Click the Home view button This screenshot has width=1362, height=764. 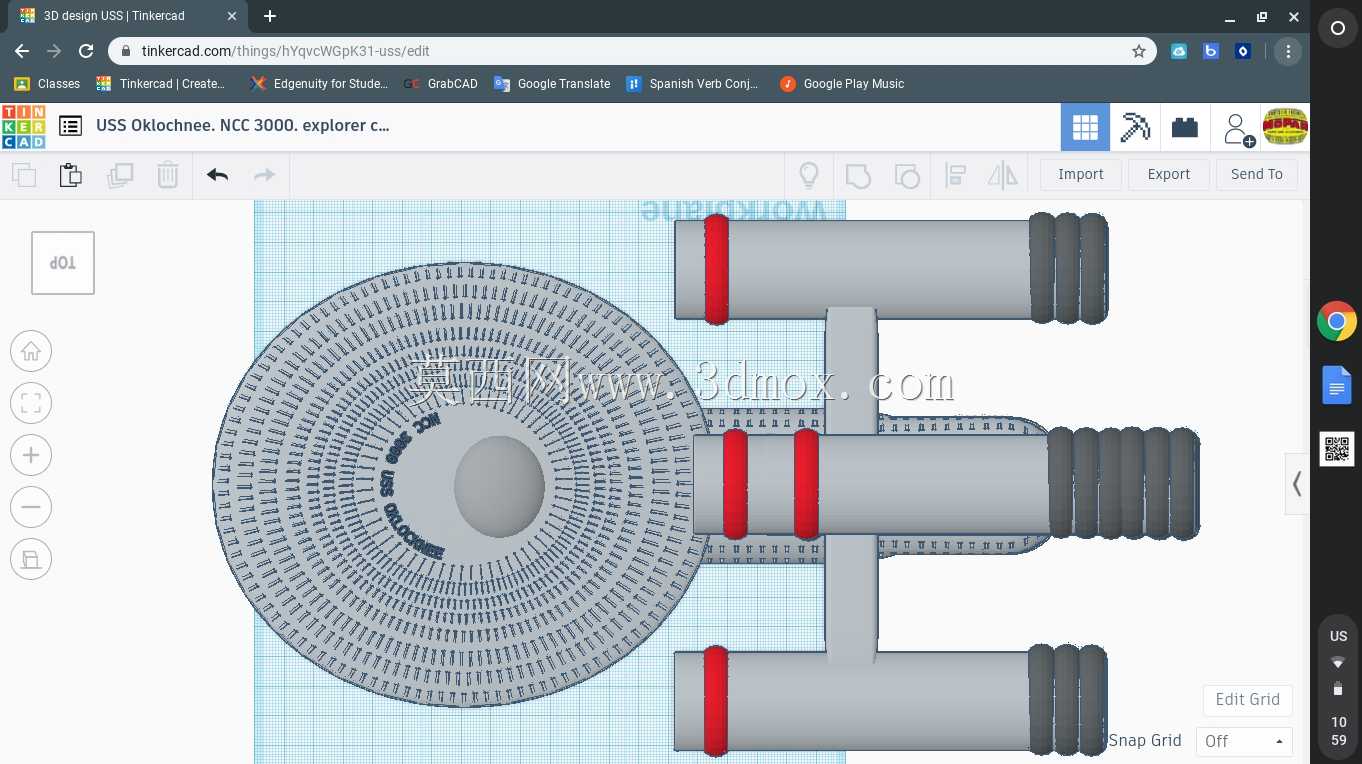pos(31,351)
